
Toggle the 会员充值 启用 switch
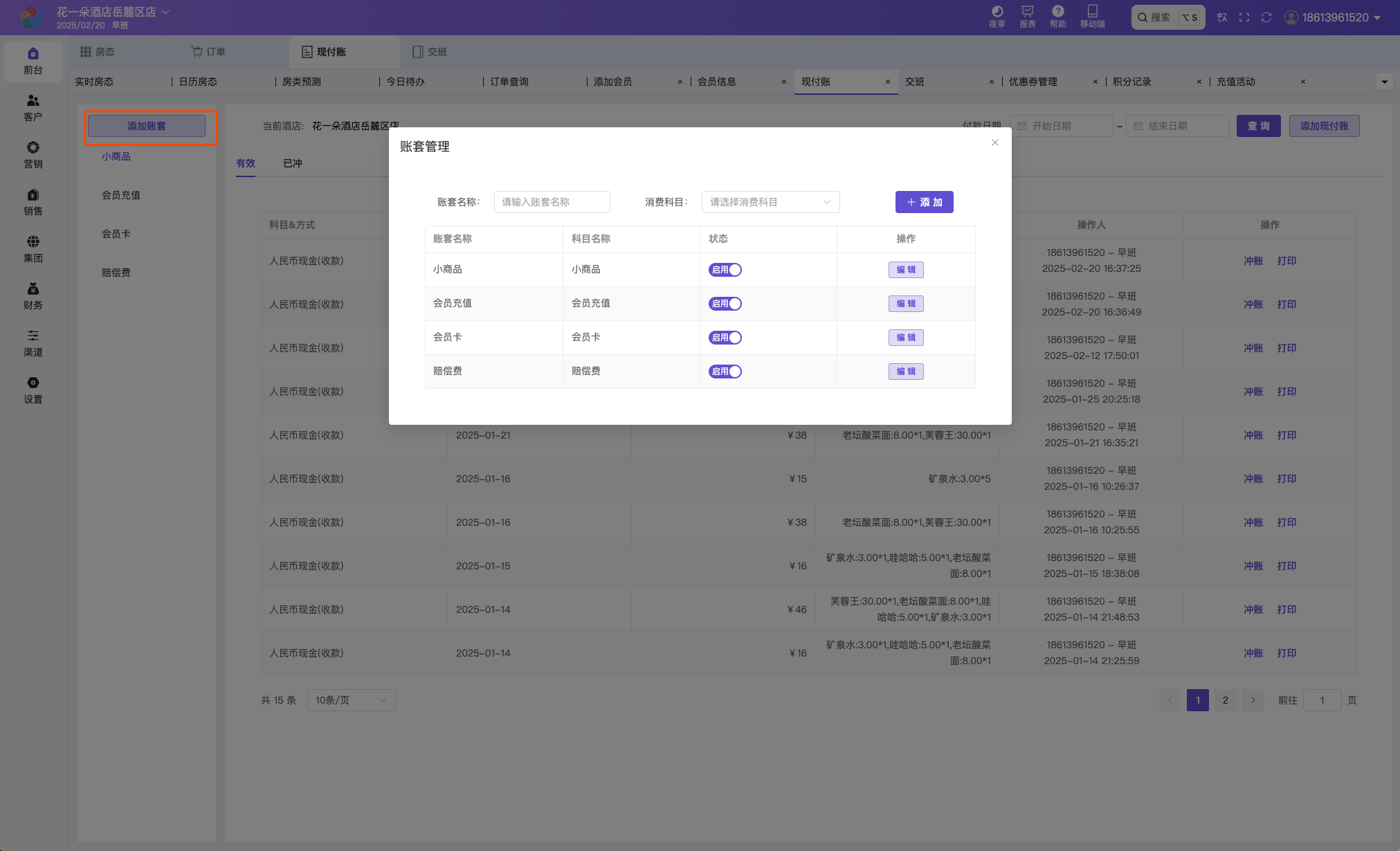(725, 304)
